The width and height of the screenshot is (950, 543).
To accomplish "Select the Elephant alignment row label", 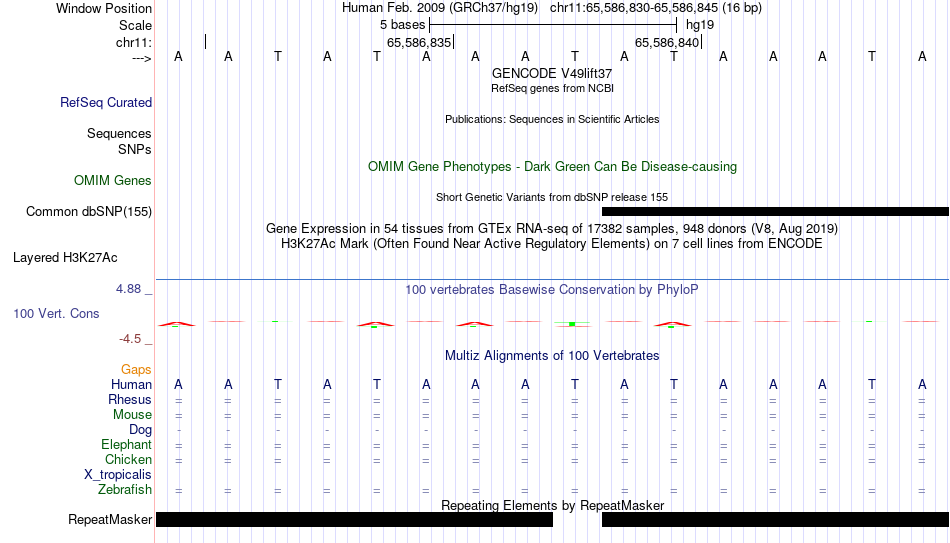I will [126, 445].
